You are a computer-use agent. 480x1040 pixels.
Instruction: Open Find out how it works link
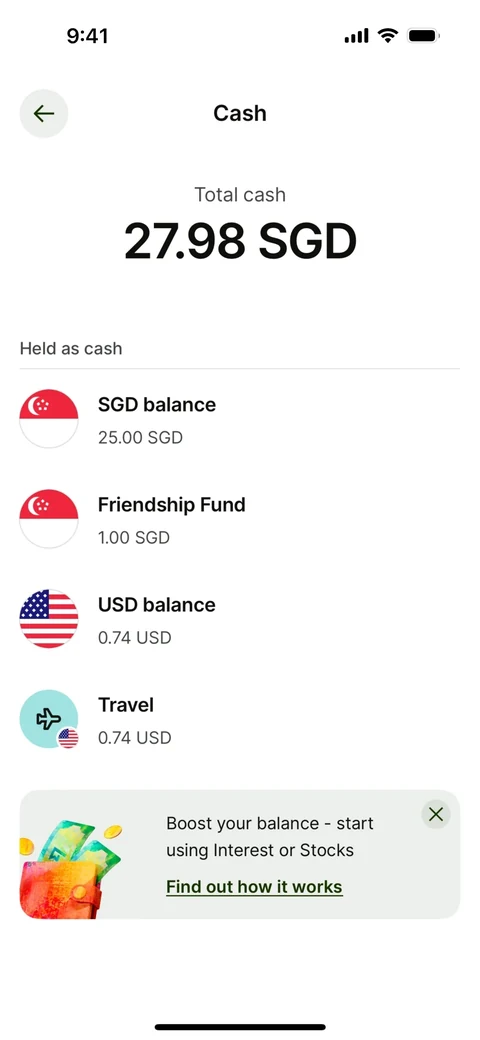click(x=254, y=887)
